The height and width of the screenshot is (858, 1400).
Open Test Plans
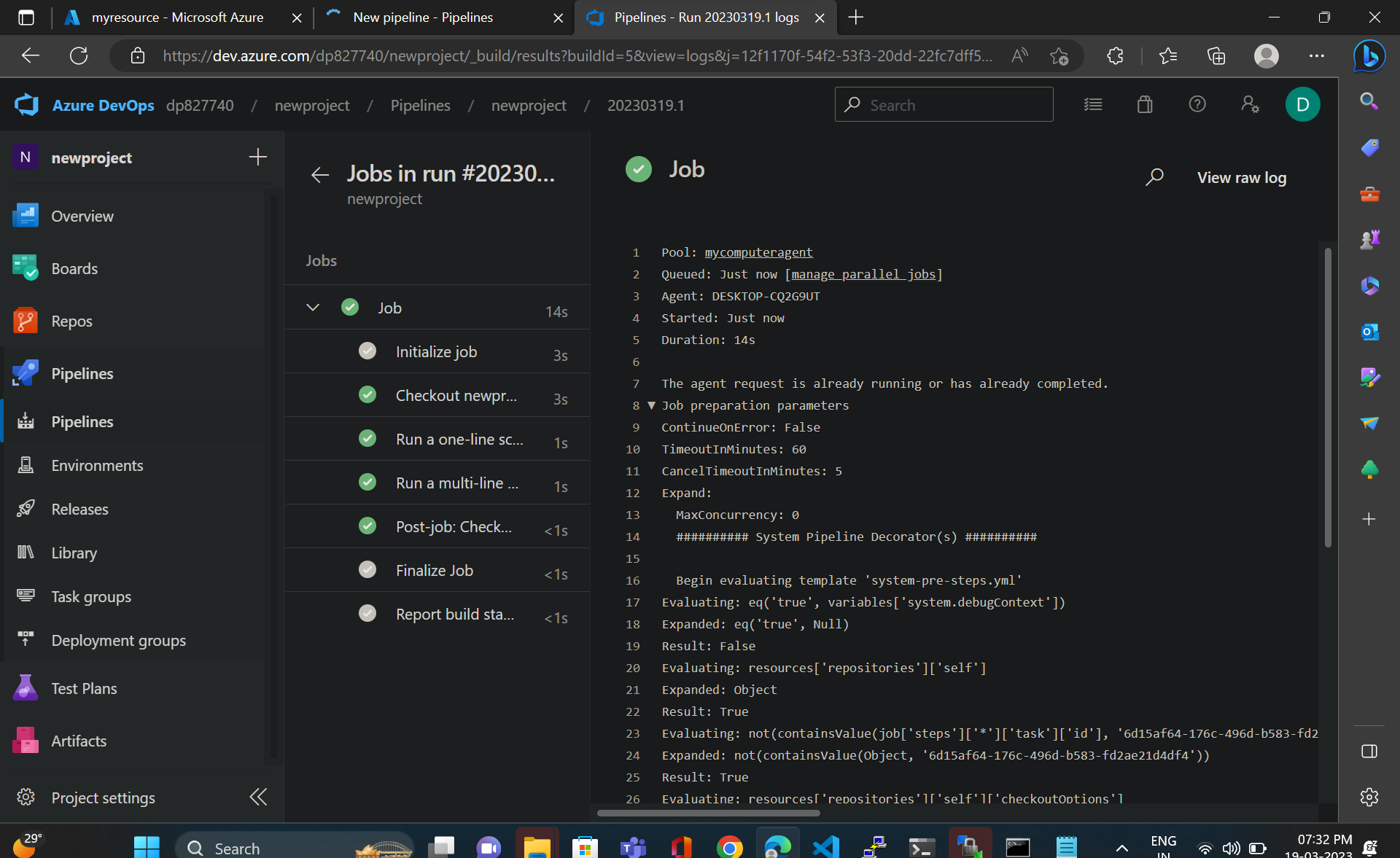click(84, 687)
